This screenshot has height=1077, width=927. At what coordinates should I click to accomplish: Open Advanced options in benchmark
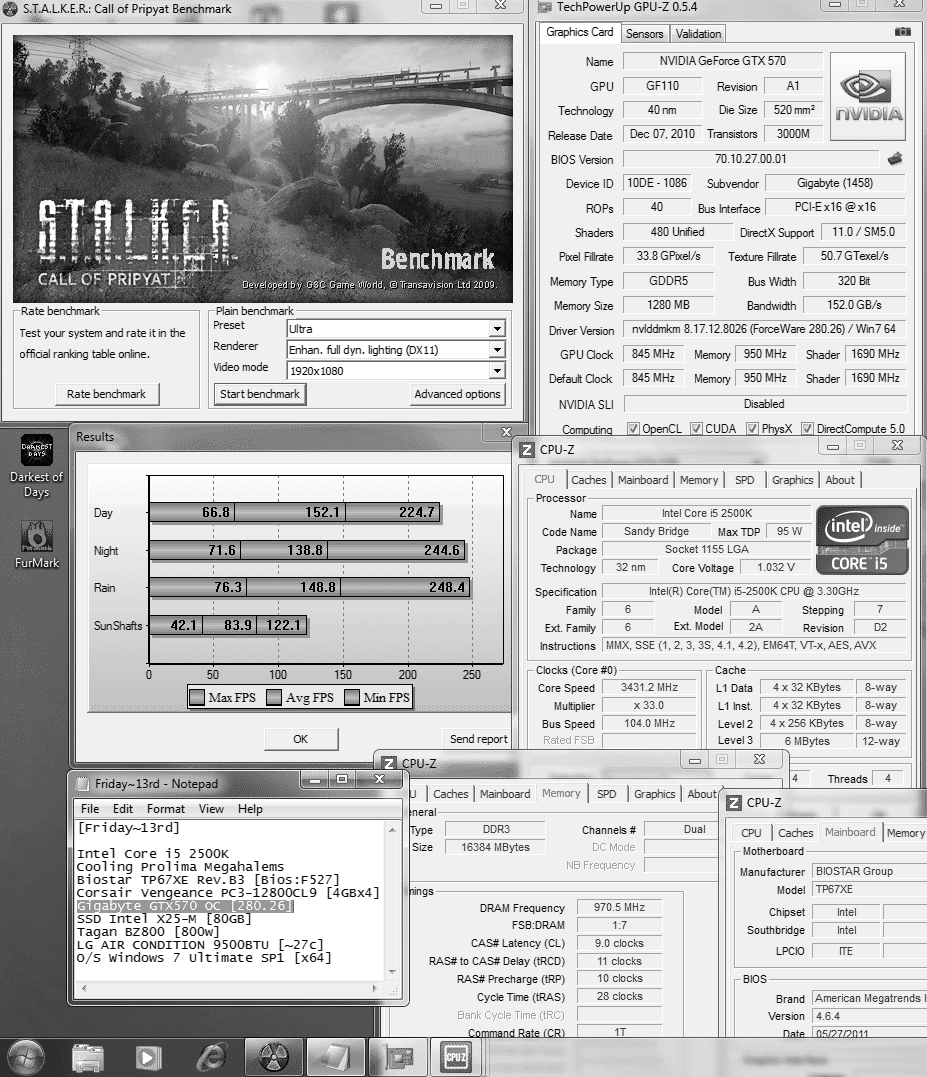click(x=457, y=394)
